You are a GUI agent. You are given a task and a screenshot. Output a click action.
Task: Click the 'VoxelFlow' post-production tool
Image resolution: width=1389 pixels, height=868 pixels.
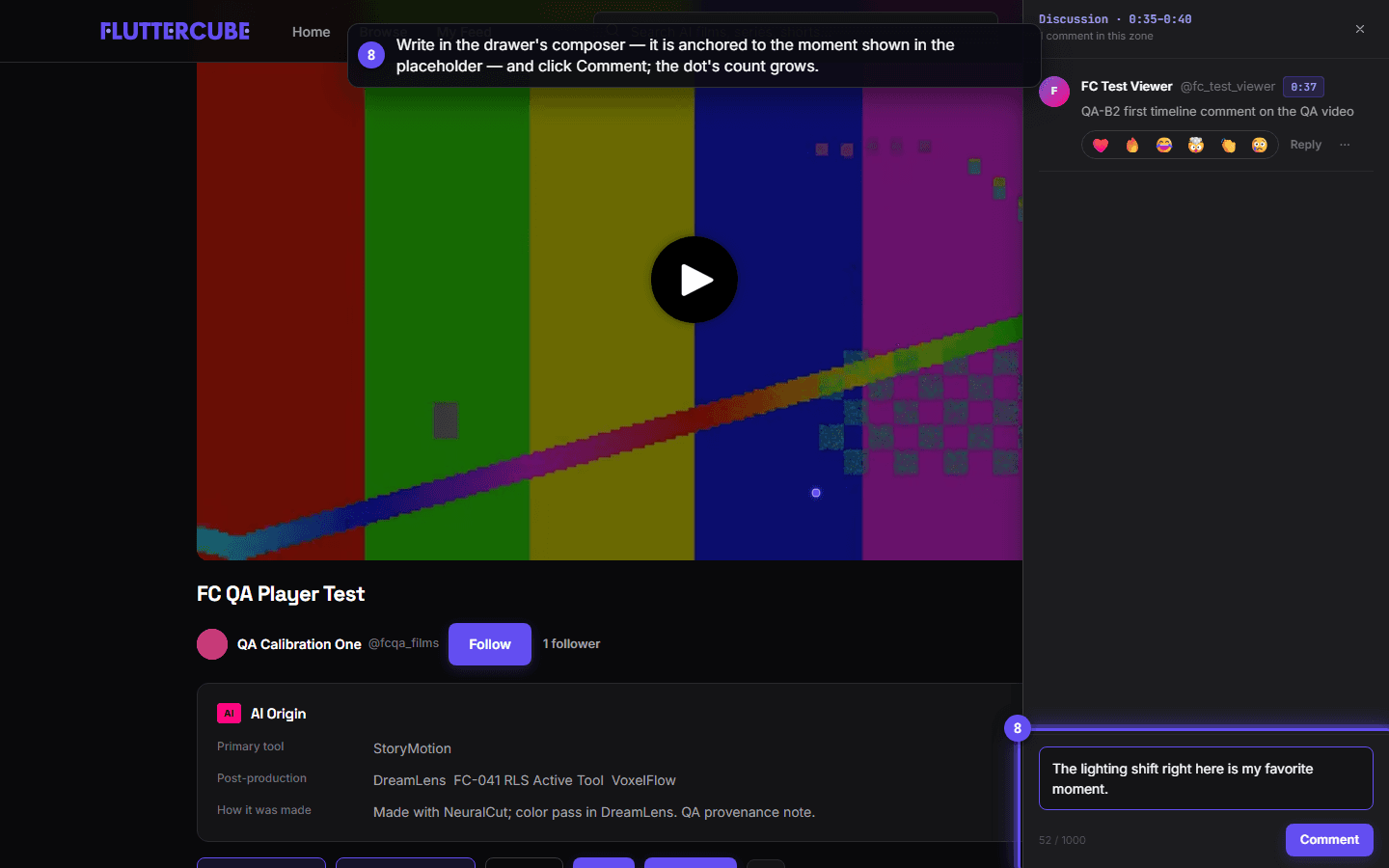(643, 780)
